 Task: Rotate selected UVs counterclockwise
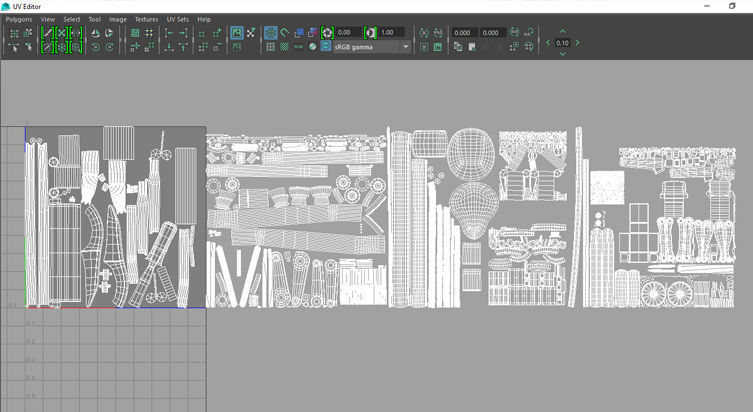(x=96, y=47)
